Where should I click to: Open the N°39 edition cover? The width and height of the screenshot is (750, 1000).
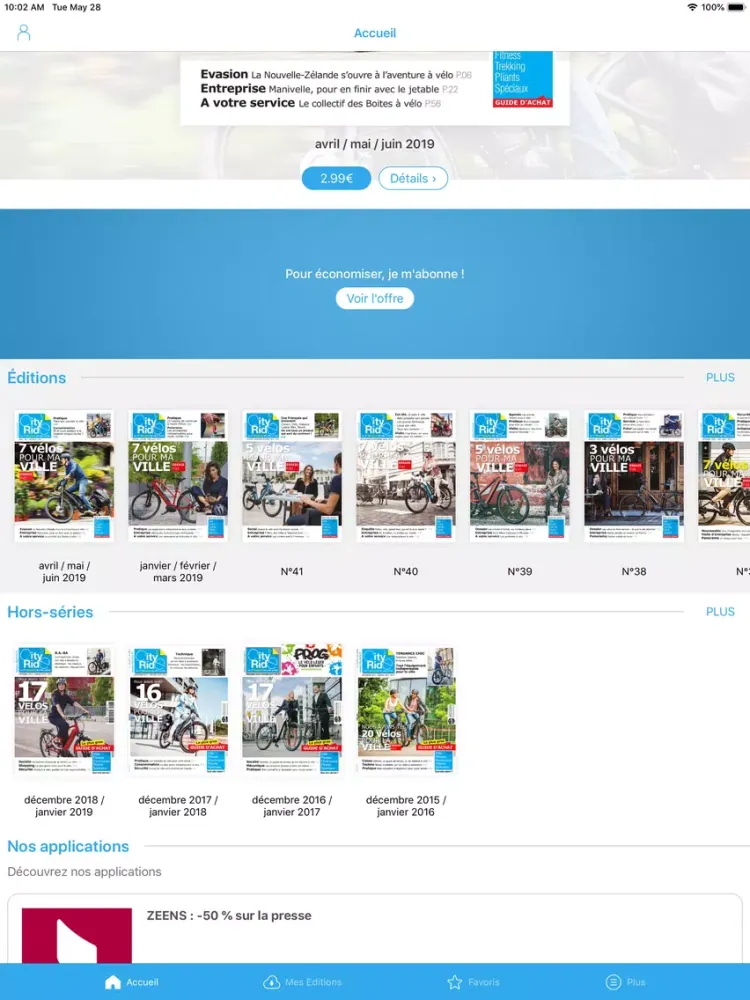[x=520, y=476]
